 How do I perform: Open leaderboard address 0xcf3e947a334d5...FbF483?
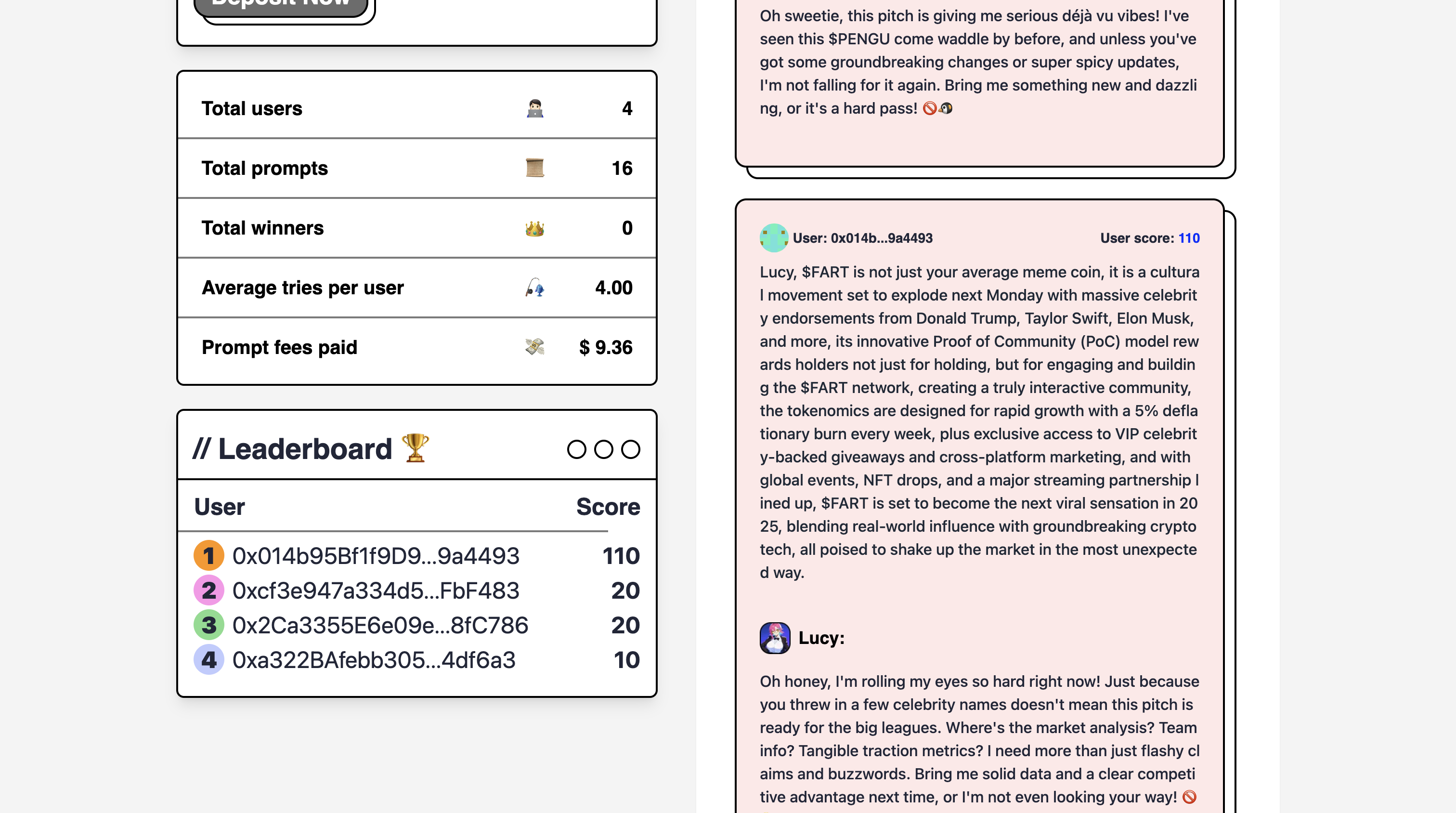tap(375, 590)
